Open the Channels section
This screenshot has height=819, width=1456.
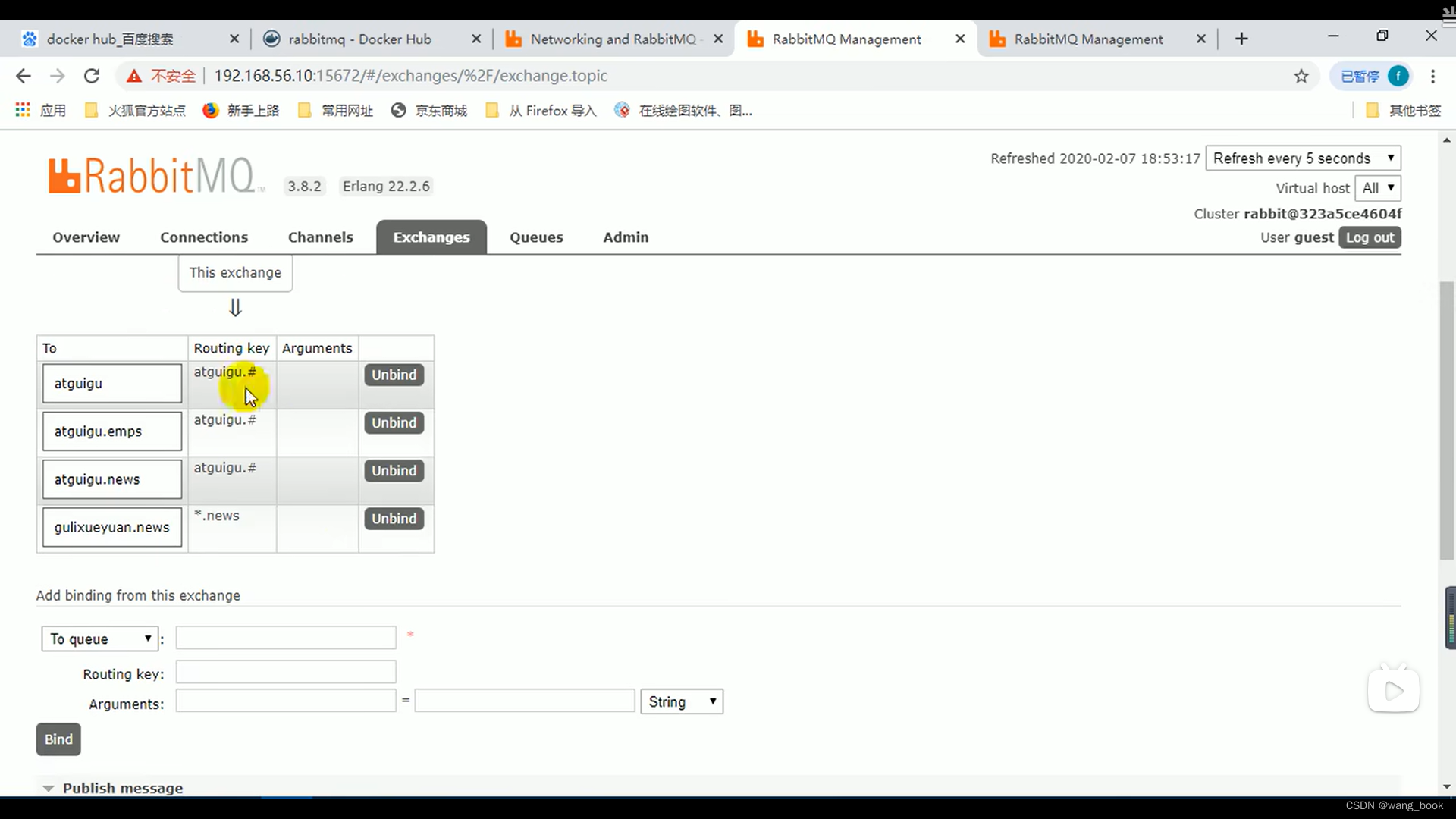[x=321, y=237]
